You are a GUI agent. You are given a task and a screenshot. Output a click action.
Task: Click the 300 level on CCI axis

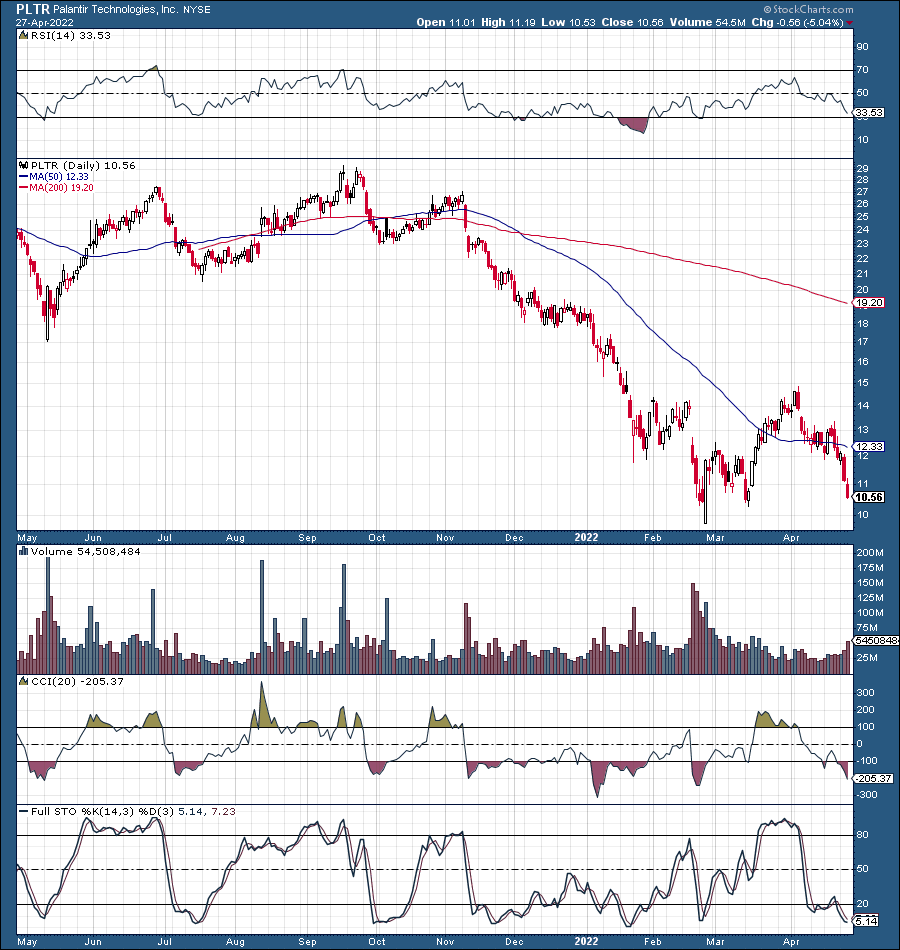865,693
